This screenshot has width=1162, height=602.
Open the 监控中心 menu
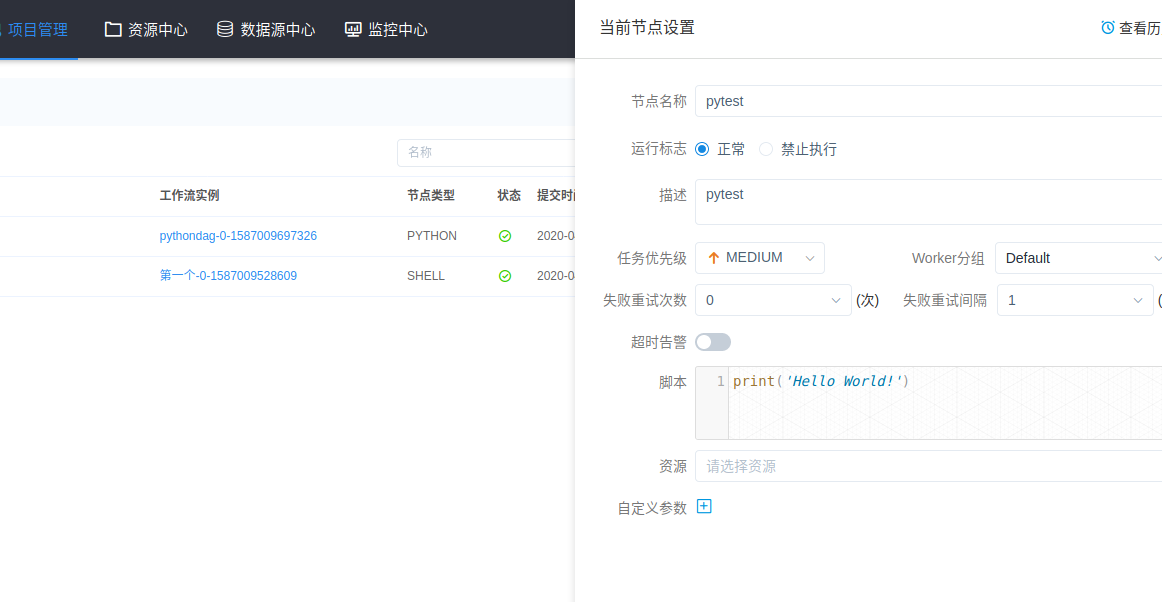[x=386, y=30]
